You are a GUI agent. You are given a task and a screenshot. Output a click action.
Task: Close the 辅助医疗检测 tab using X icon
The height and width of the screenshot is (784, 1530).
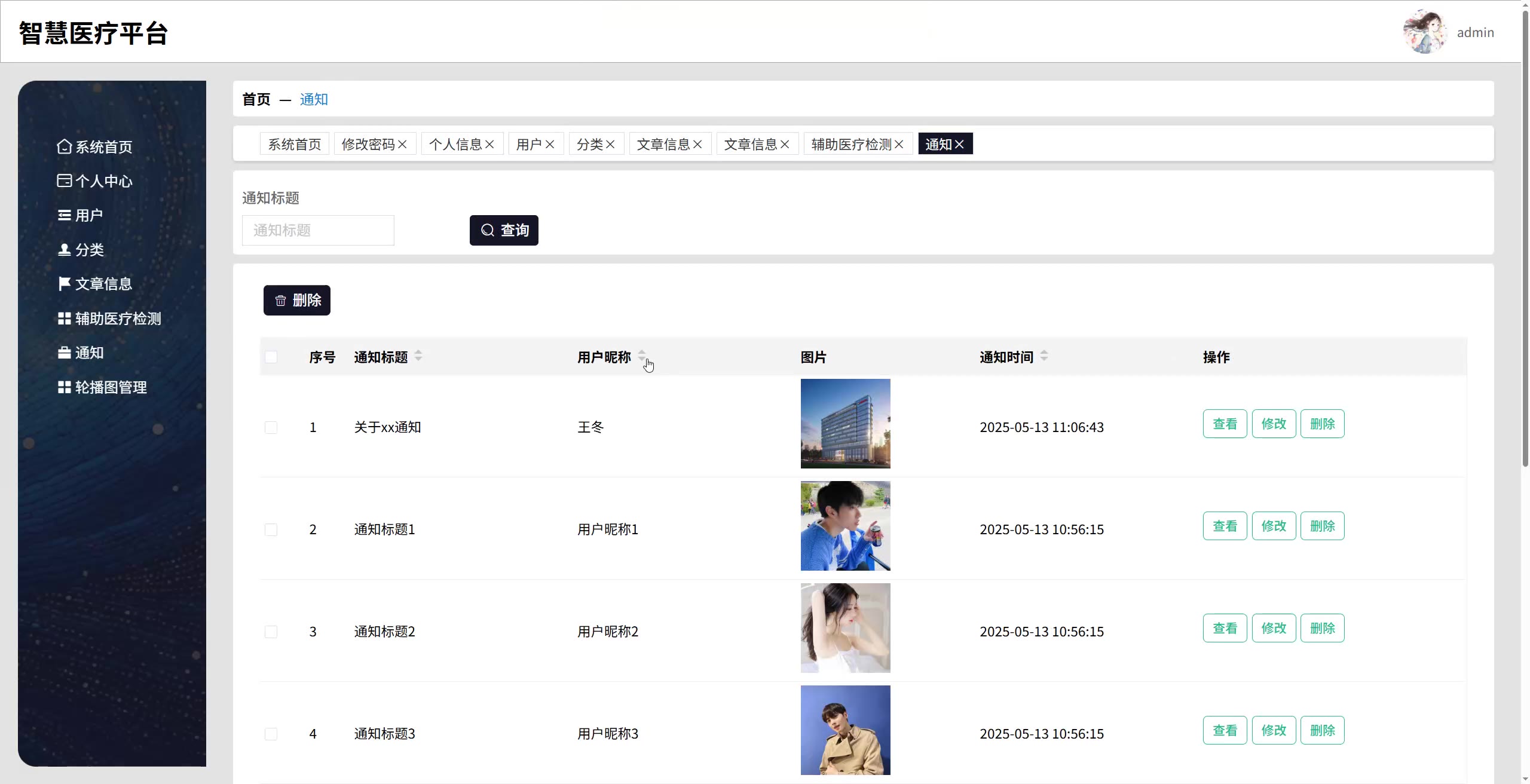click(899, 144)
